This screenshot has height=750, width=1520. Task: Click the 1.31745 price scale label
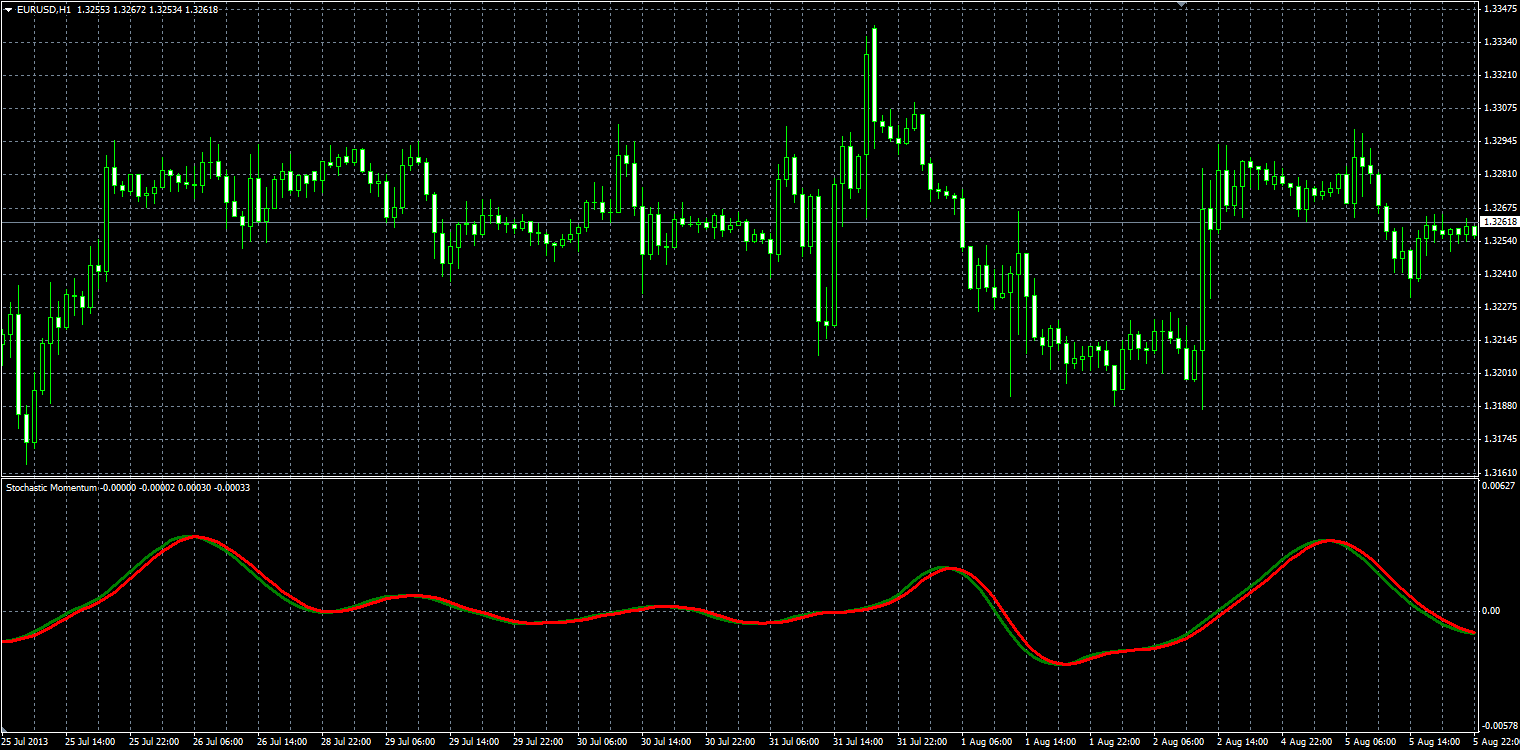(1499, 439)
